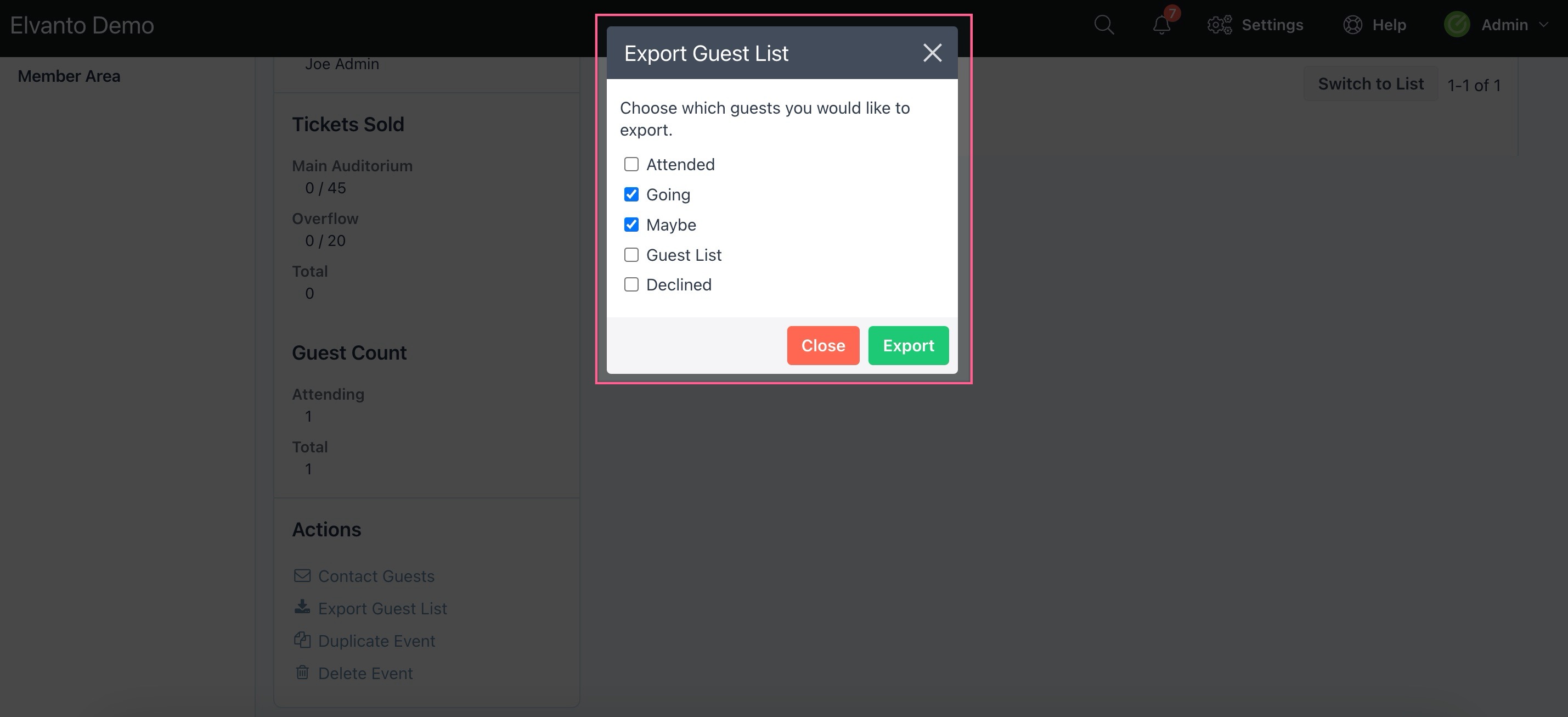Click the Help lifebuoy icon
This screenshot has height=717, width=1568.
[1352, 25]
